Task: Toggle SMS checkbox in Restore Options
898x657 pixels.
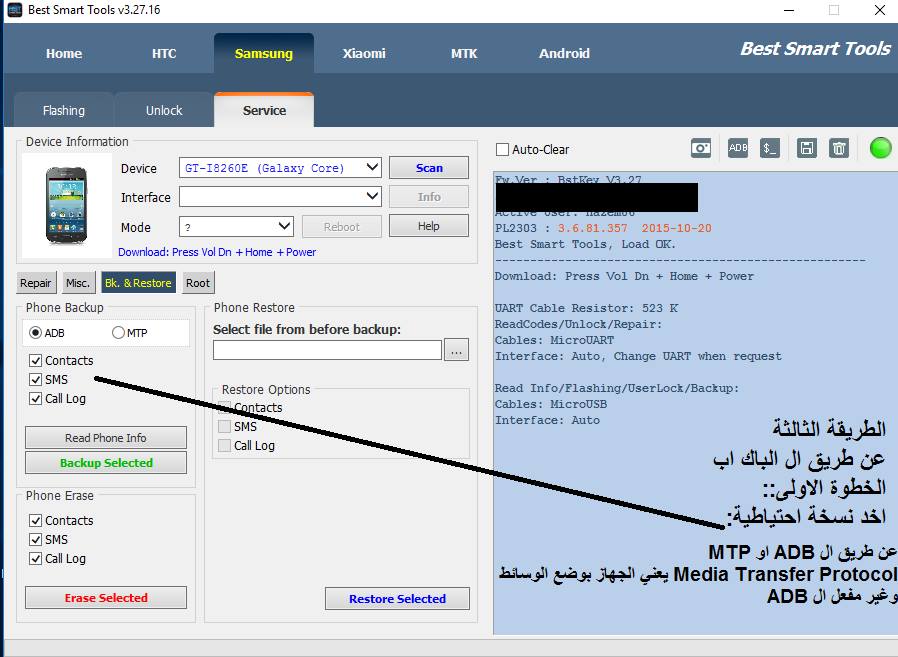Action: (224, 426)
